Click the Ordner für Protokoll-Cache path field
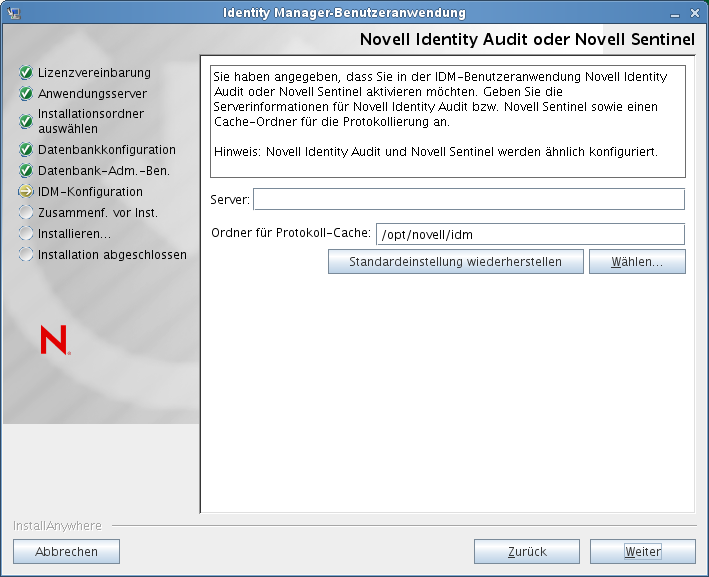The width and height of the screenshot is (709, 577). pyautogui.click(x=530, y=234)
